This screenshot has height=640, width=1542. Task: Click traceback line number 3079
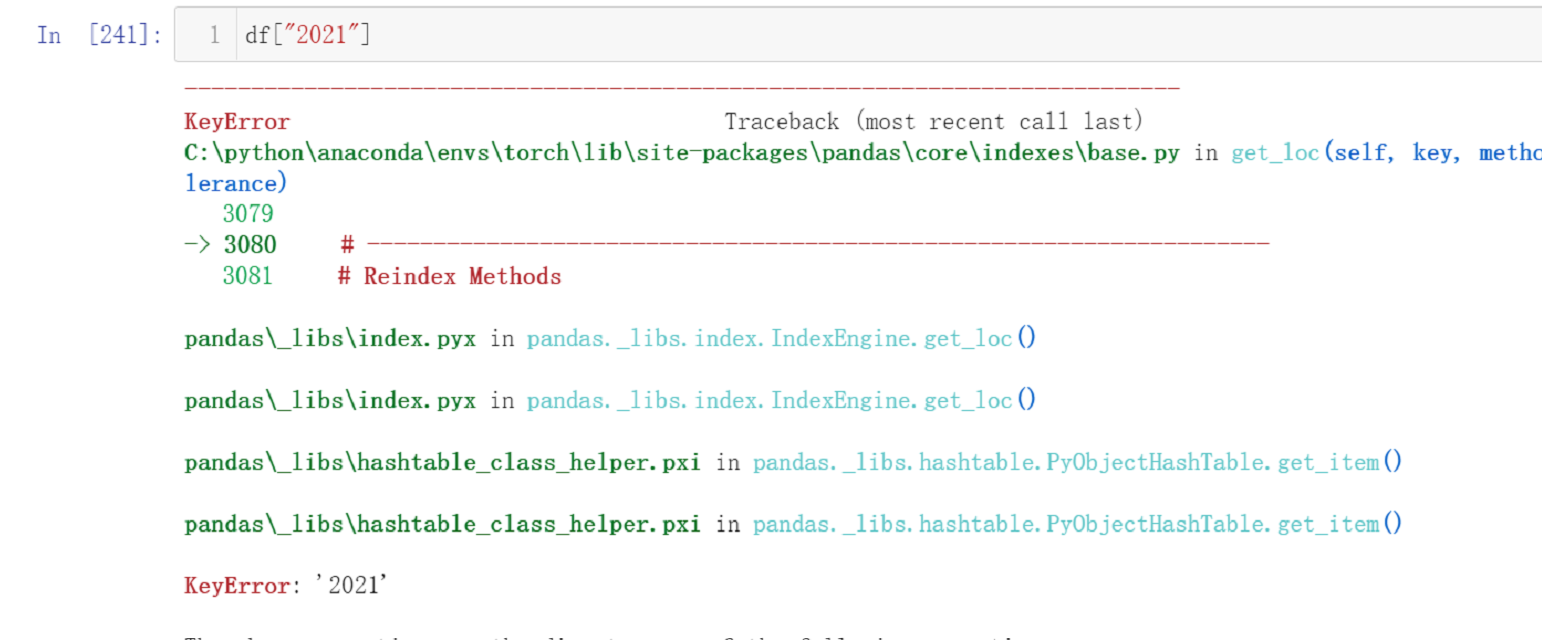248,214
